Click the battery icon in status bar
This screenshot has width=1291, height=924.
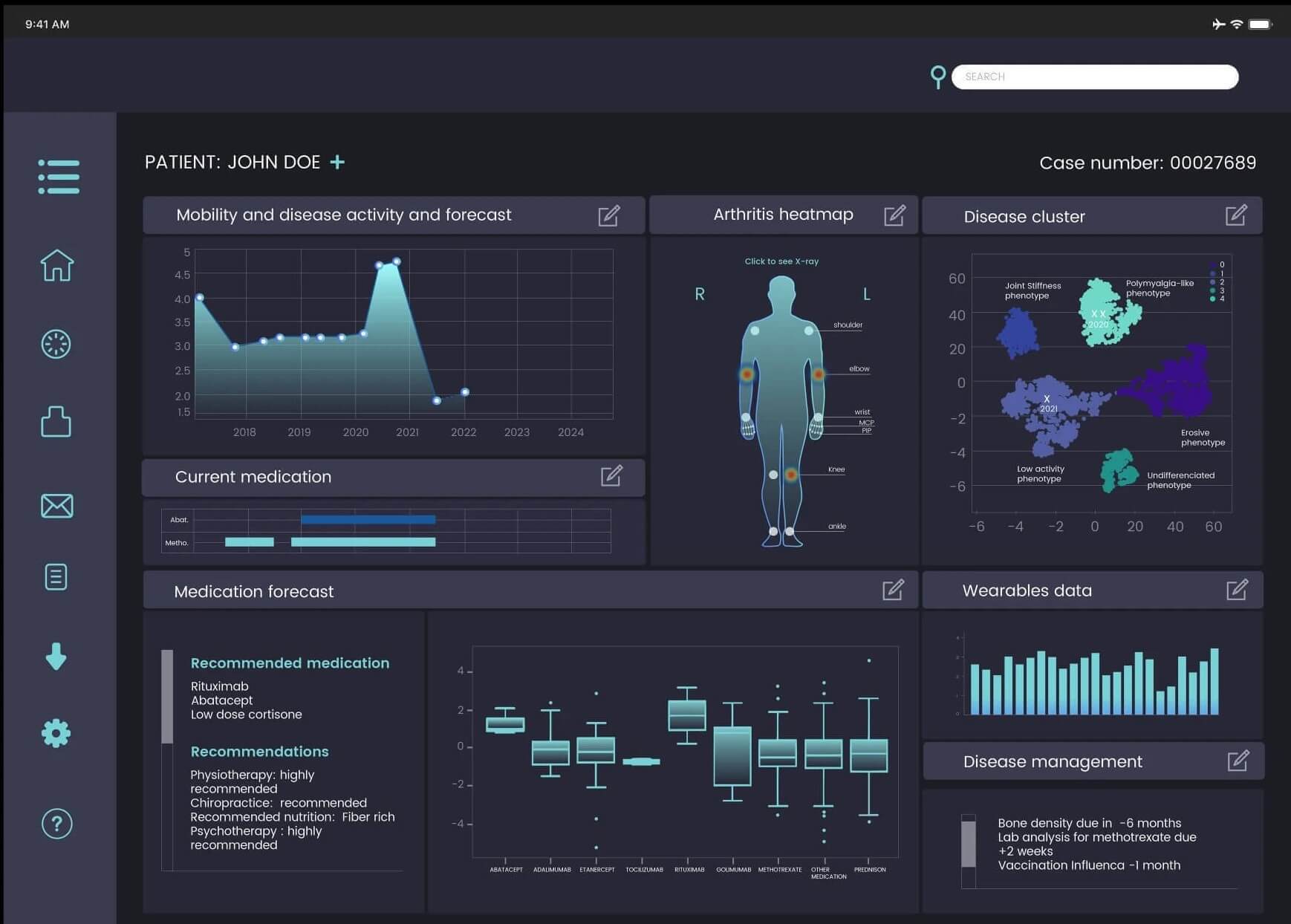point(1261,24)
